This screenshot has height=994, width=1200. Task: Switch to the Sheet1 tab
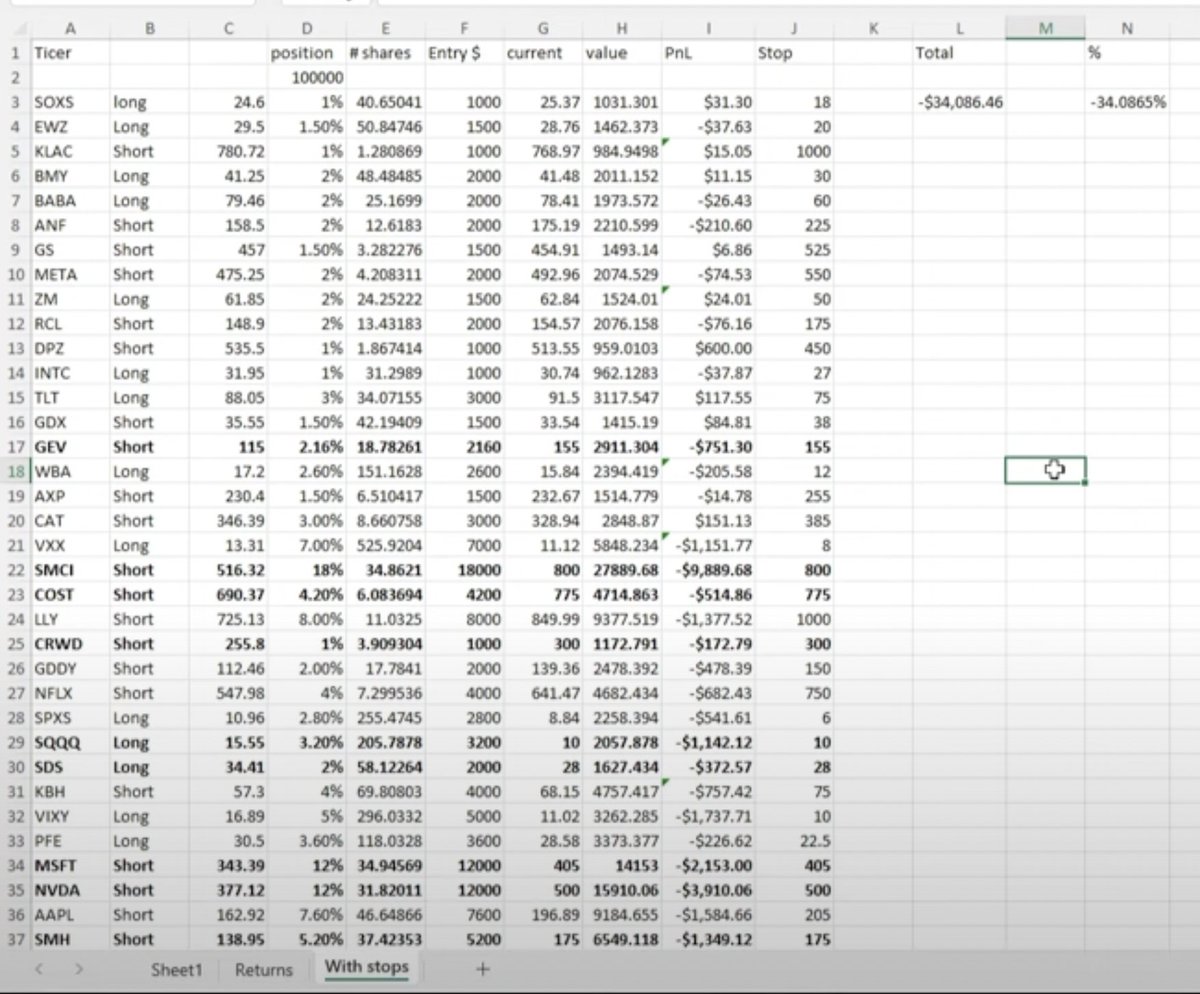[x=176, y=969]
